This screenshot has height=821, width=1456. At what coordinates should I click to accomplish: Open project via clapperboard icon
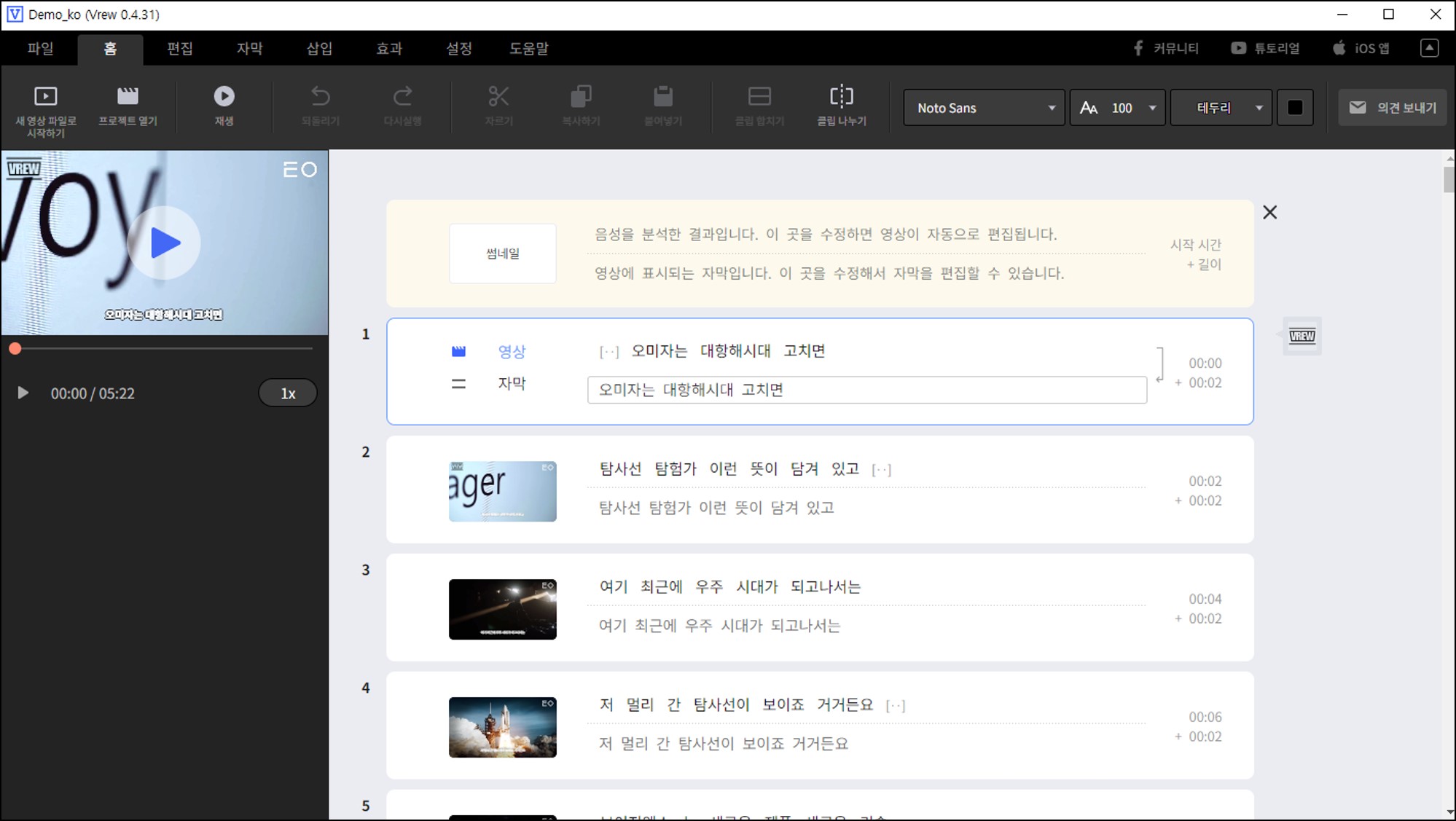[x=128, y=95]
